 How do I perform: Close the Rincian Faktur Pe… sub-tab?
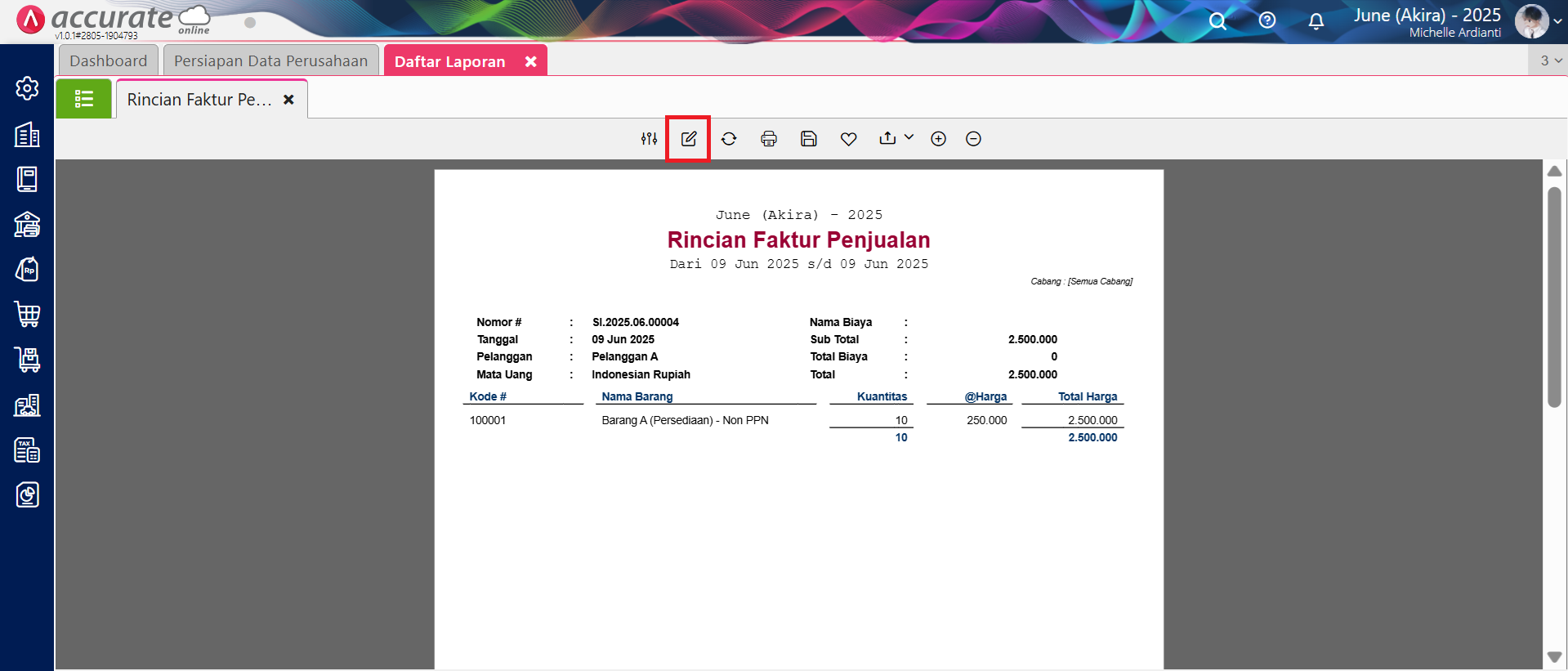pyautogui.click(x=288, y=100)
